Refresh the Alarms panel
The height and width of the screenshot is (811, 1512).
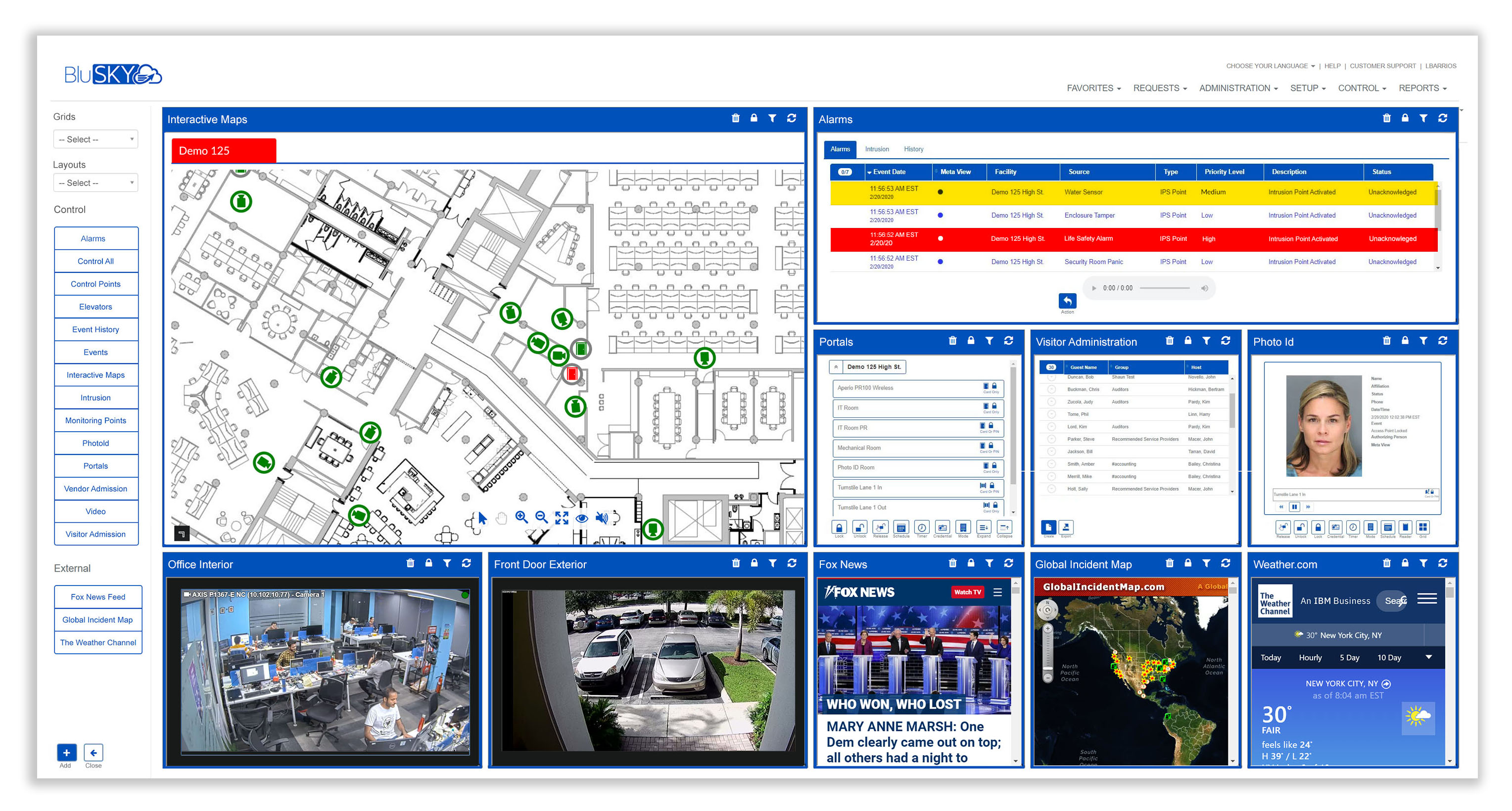tap(1443, 118)
